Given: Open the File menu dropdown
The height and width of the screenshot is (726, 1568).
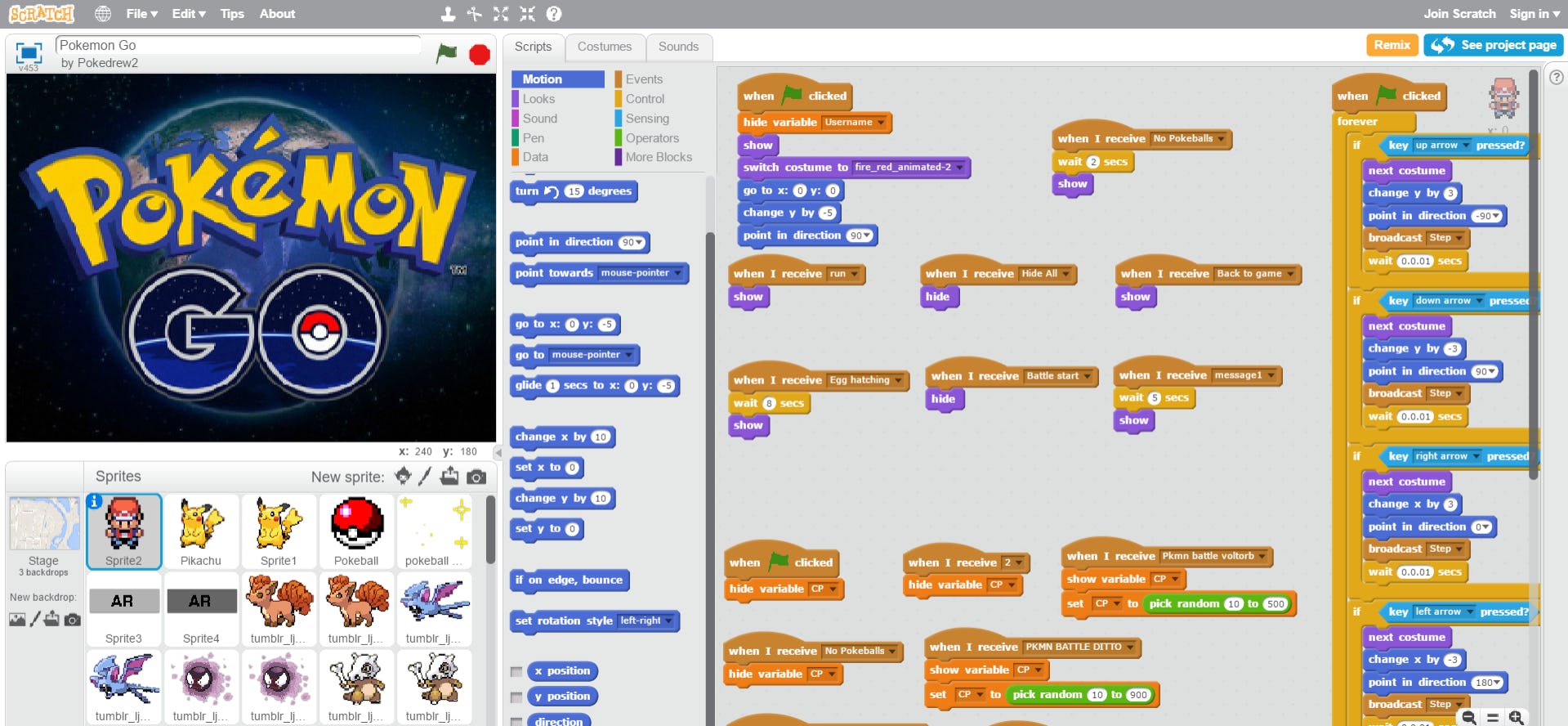Looking at the screenshot, I should (x=141, y=14).
